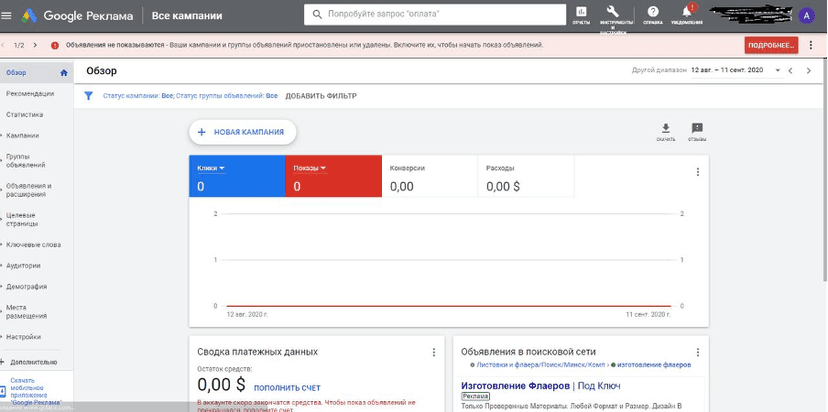Click the home icon beside Обзор

point(64,73)
